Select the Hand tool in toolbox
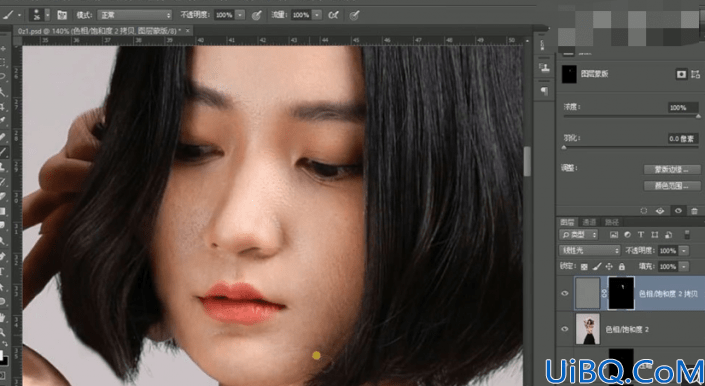Screen dimensions: 705x386 (x=3, y=317)
